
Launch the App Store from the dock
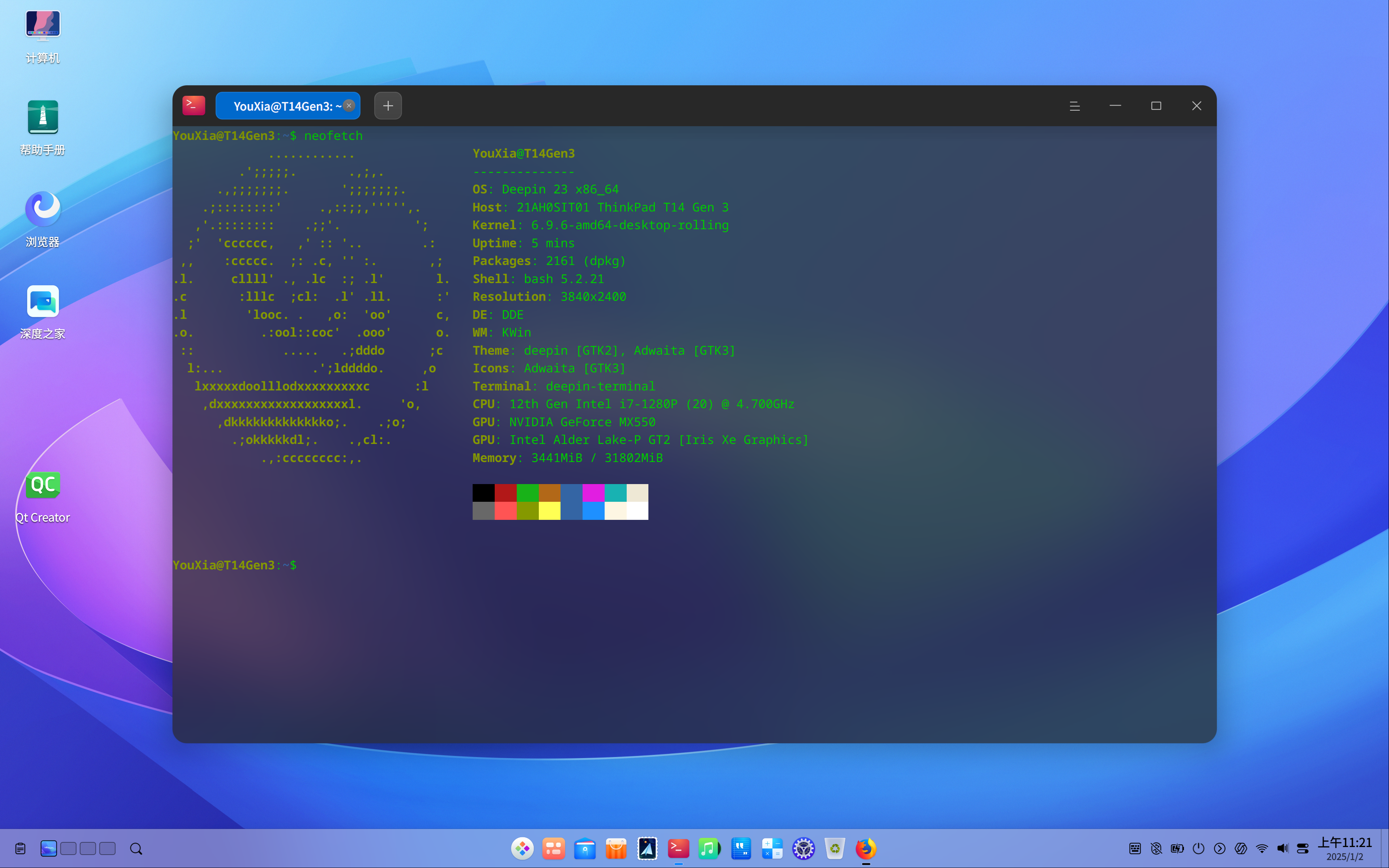pos(616,848)
